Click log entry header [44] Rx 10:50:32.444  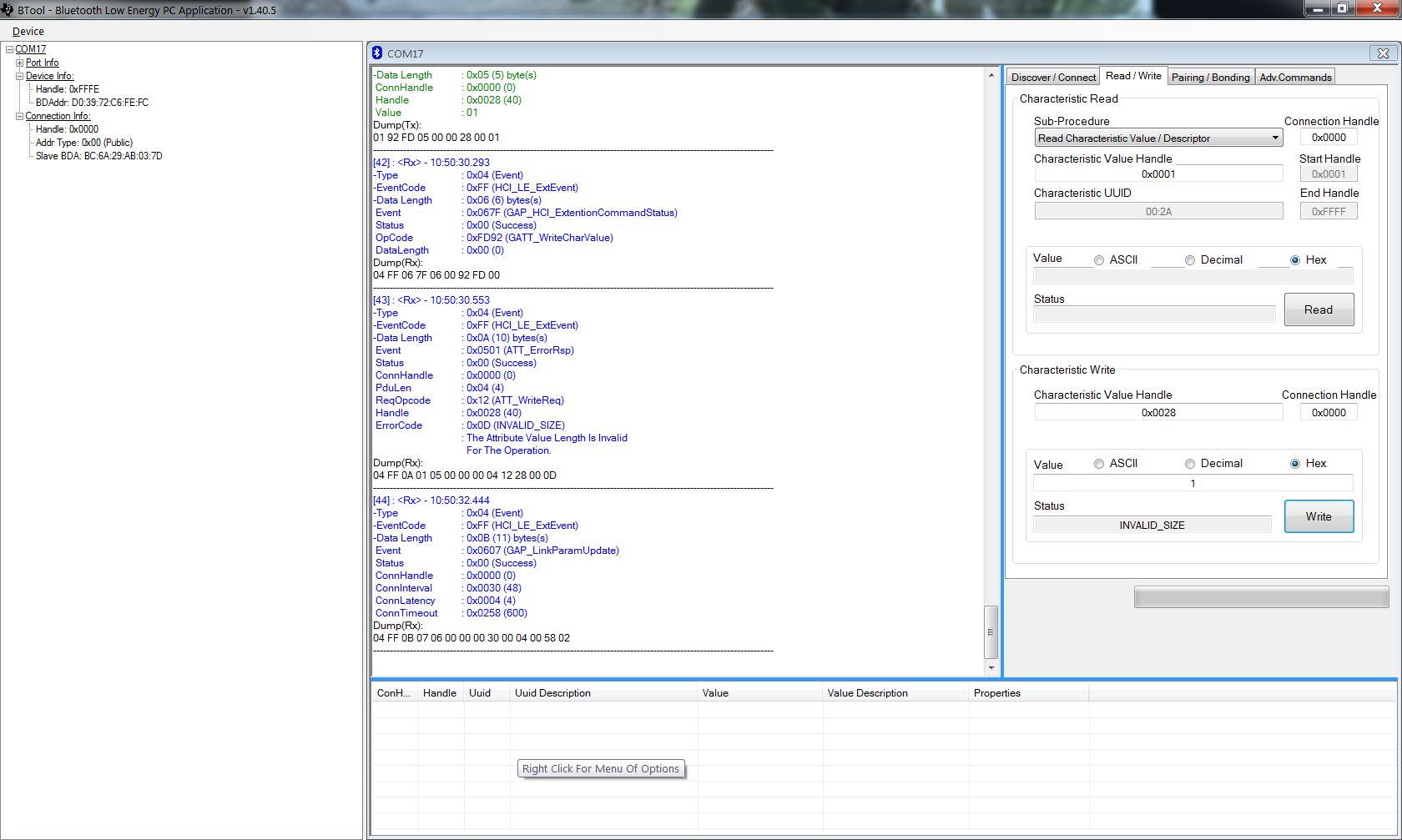click(x=431, y=500)
